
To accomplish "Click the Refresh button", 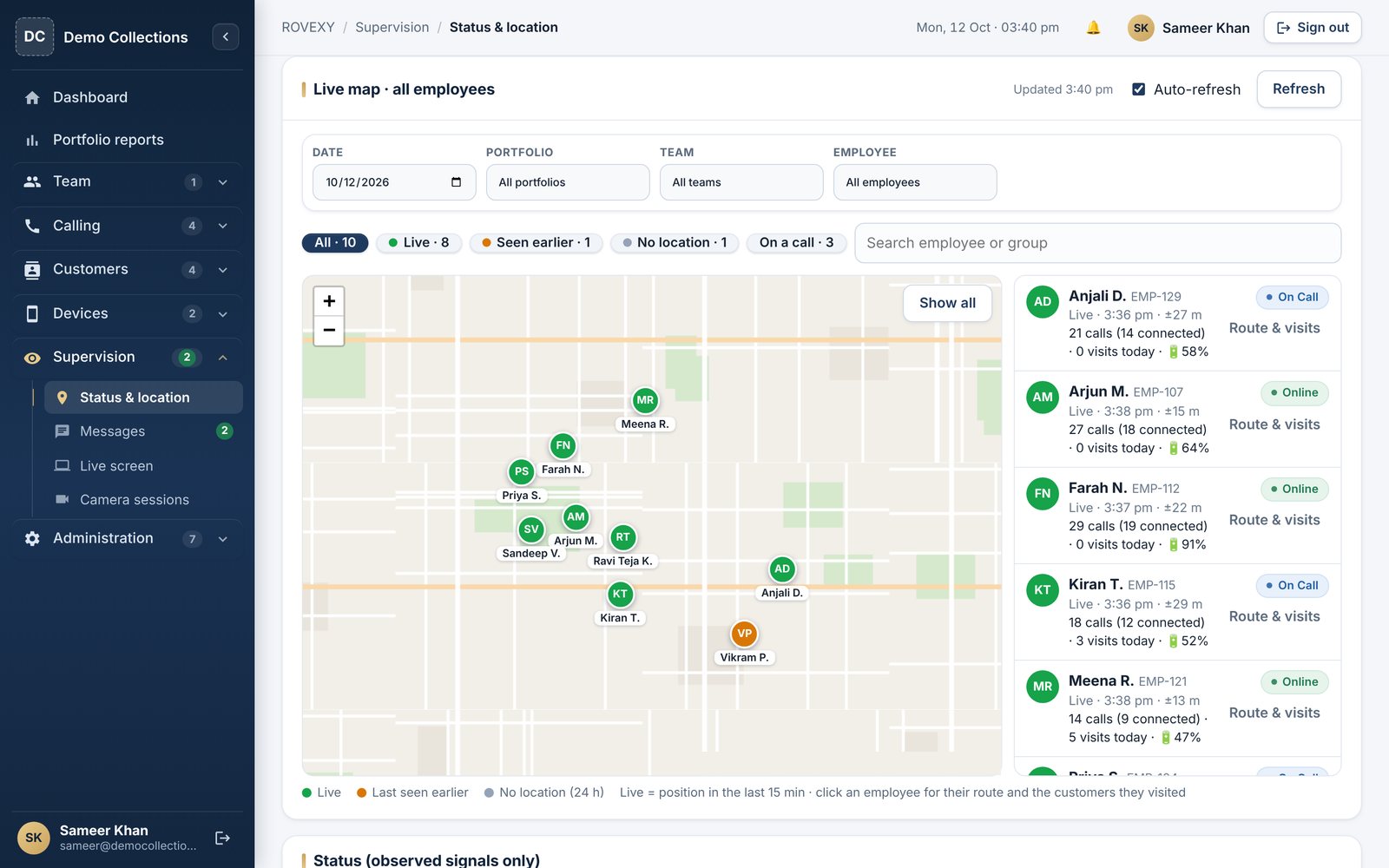I will [x=1298, y=89].
